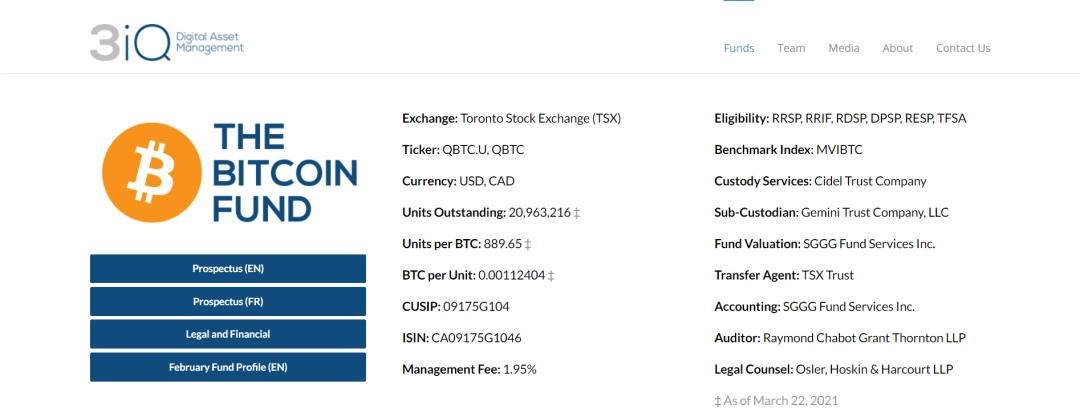Click Auditor Raymond Chabot Grant Thornton

click(x=840, y=338)
